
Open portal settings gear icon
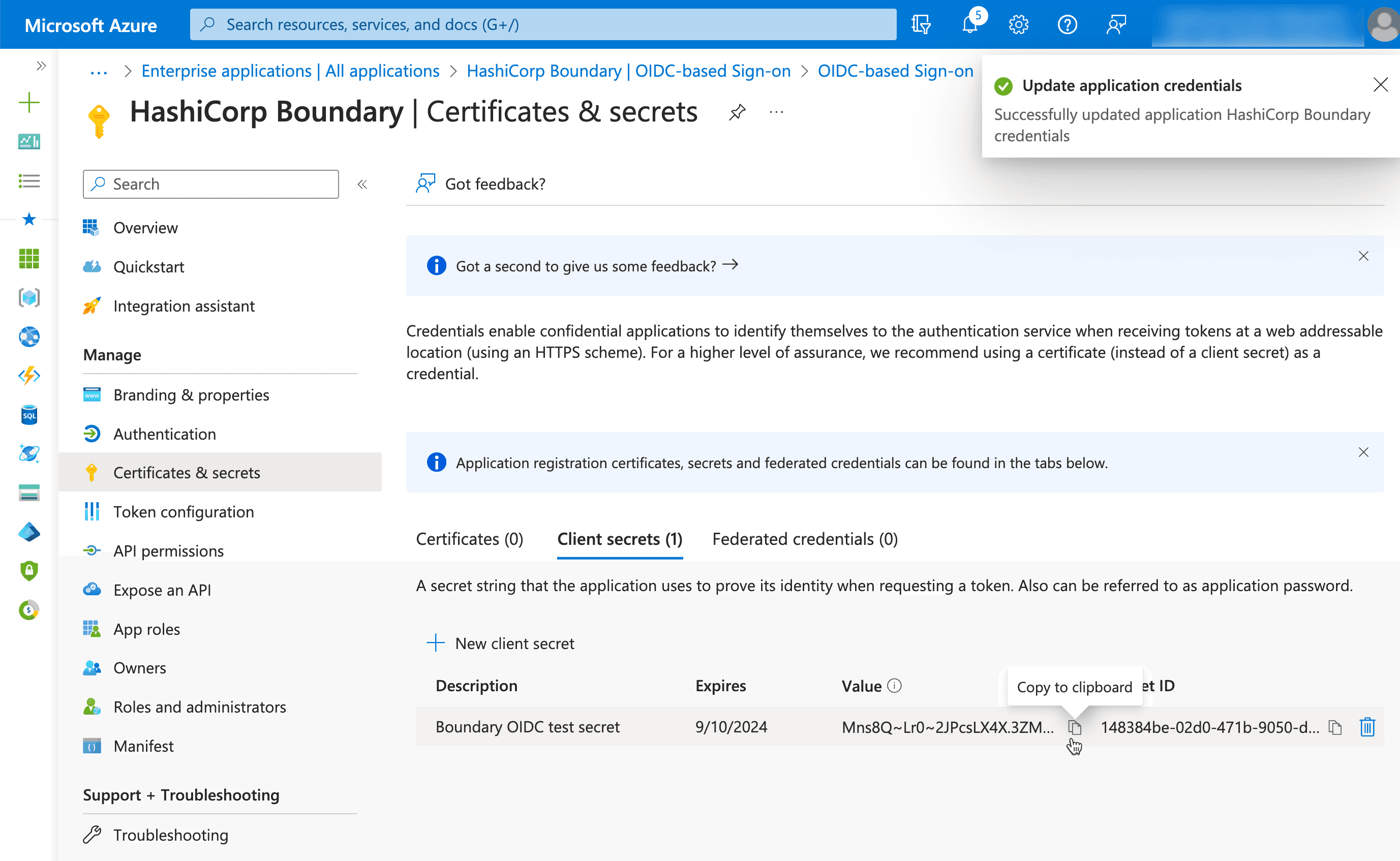click(1018, 24)
